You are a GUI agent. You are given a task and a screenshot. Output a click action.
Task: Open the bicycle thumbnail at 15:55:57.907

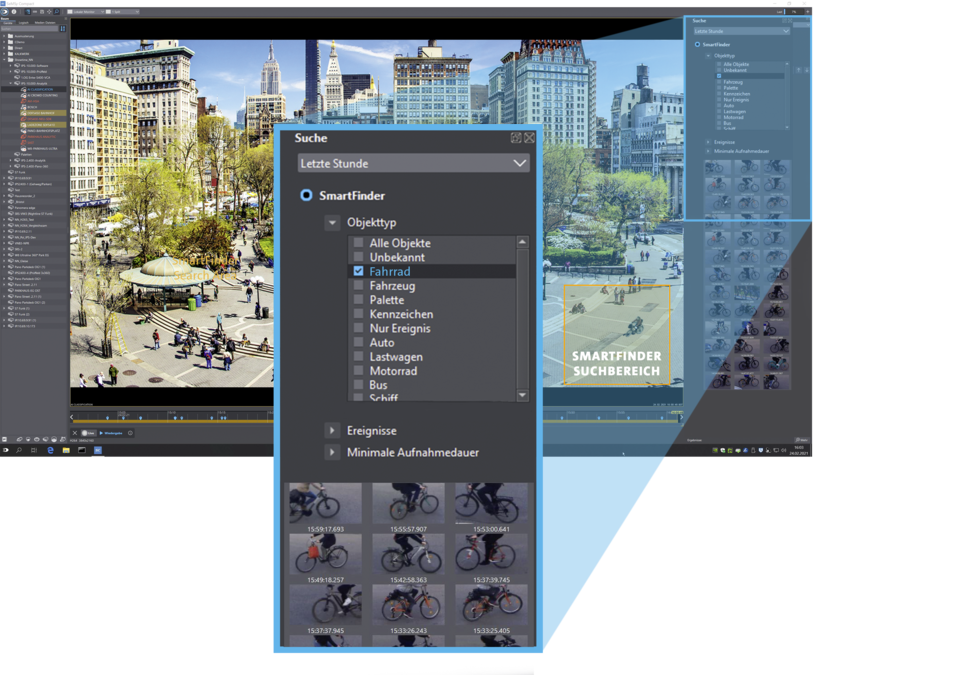(408, 503)
